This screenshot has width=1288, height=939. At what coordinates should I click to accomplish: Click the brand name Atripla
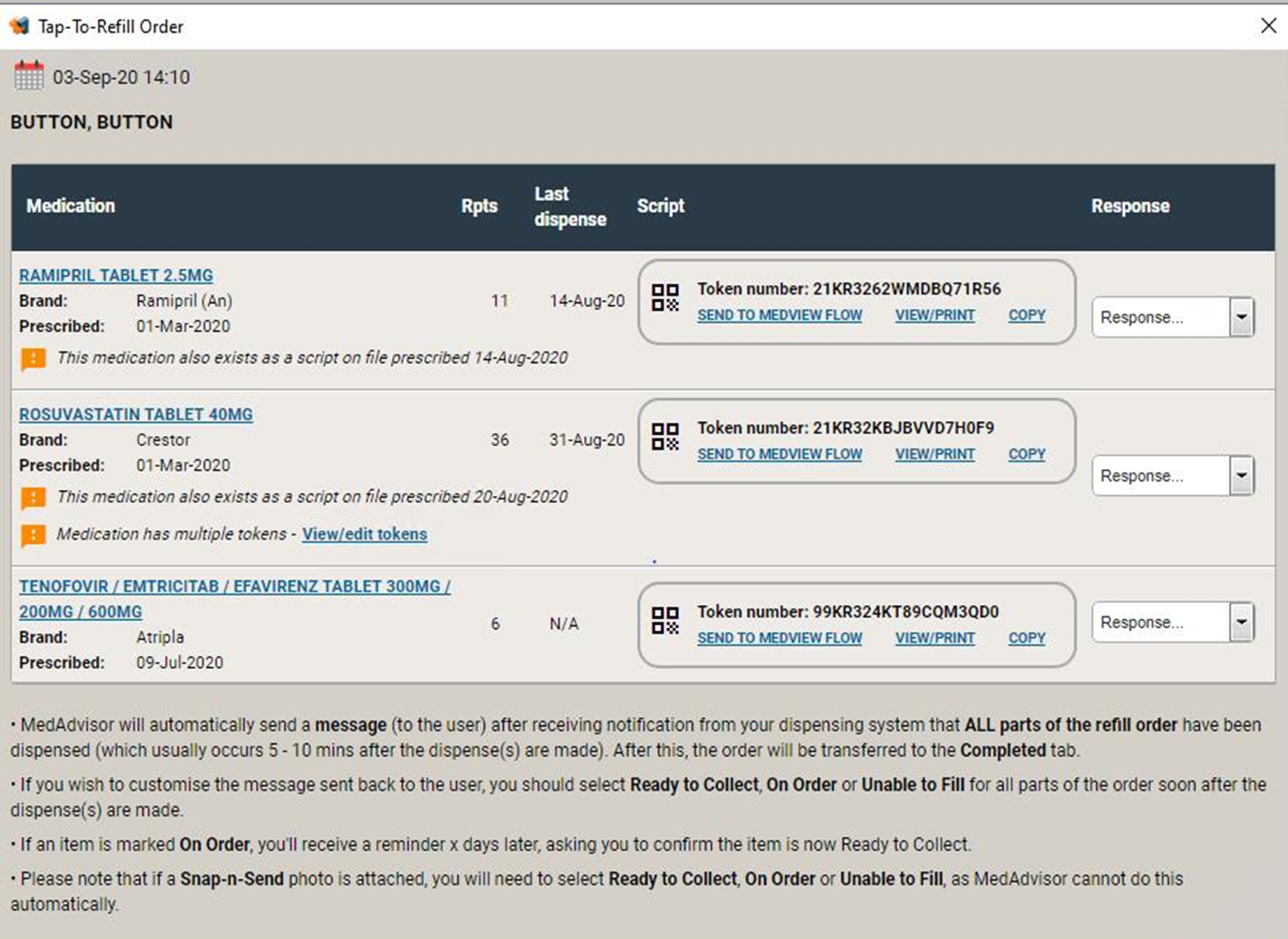tap(160, 637)
